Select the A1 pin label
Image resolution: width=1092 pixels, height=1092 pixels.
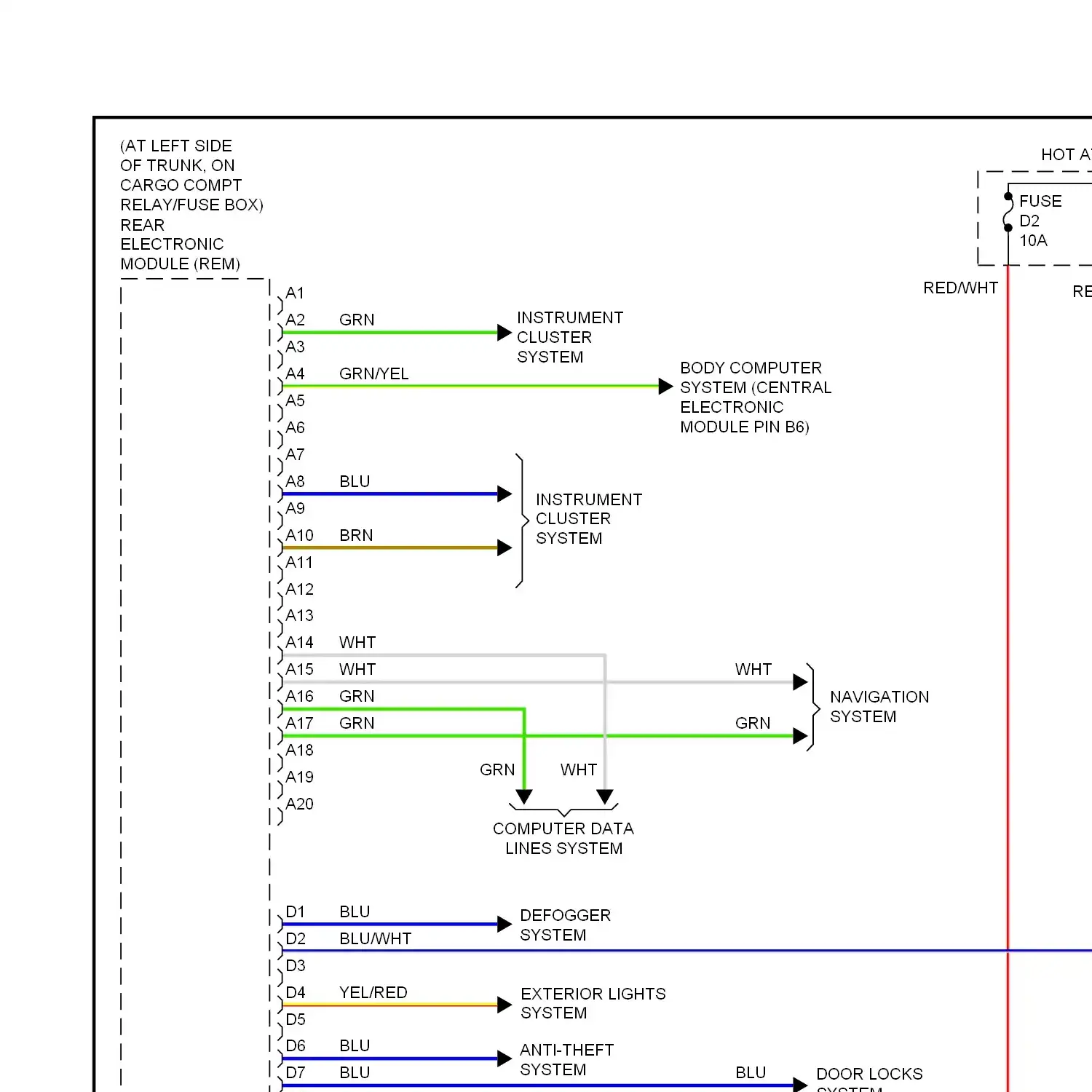point(295,293)
